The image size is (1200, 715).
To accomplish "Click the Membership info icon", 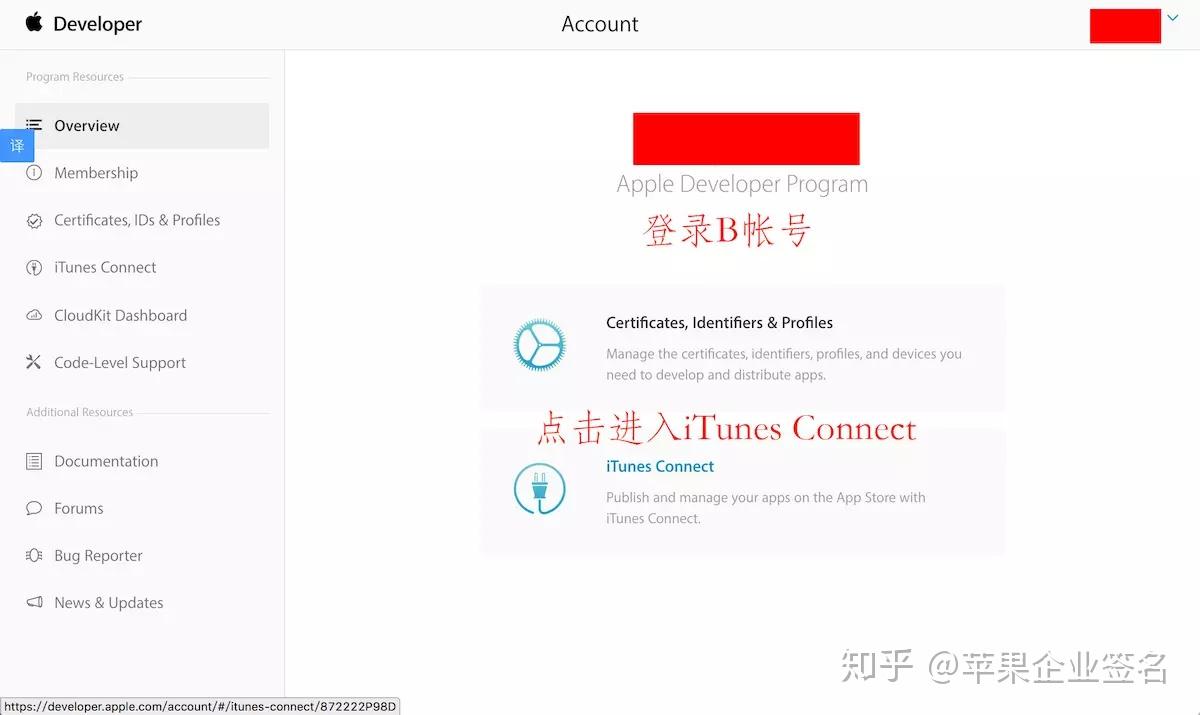I will (x=34, y=172).
